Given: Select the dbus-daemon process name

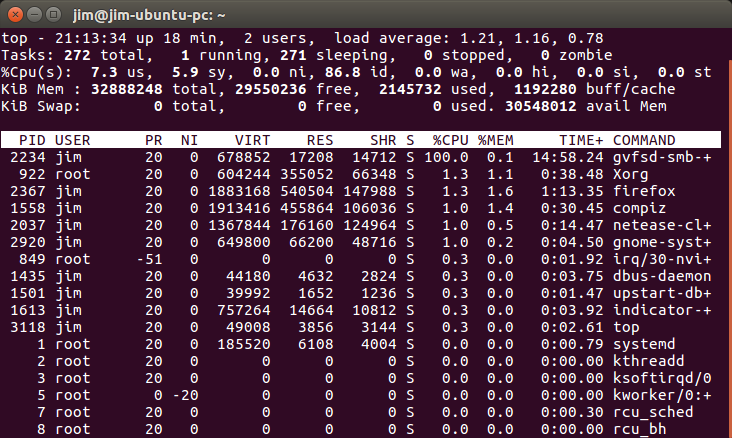Looking at the screenshot, I should tap(662, 276).
